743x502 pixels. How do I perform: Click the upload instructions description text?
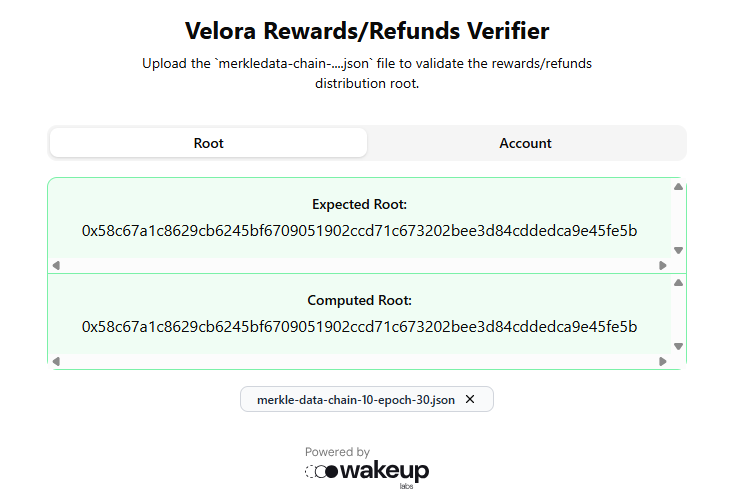coord(367,73)
